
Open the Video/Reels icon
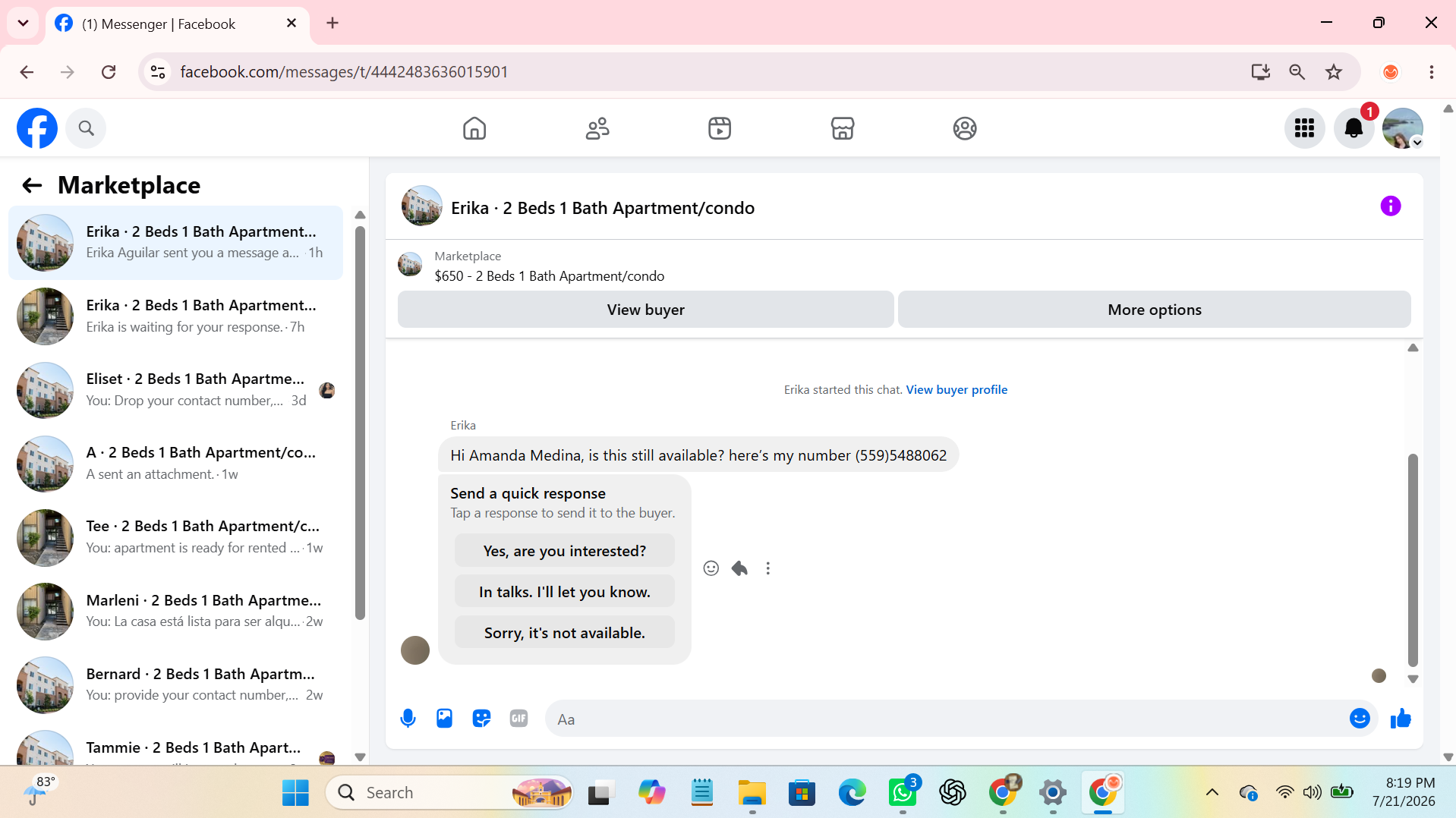coord(720,128)
